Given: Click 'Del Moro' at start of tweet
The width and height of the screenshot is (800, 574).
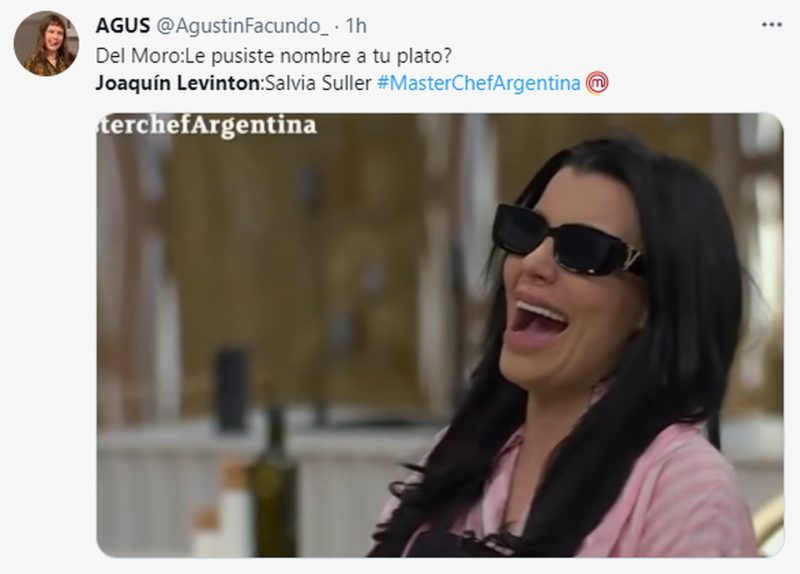Looking at the screenshot, I should coord(138,55).
